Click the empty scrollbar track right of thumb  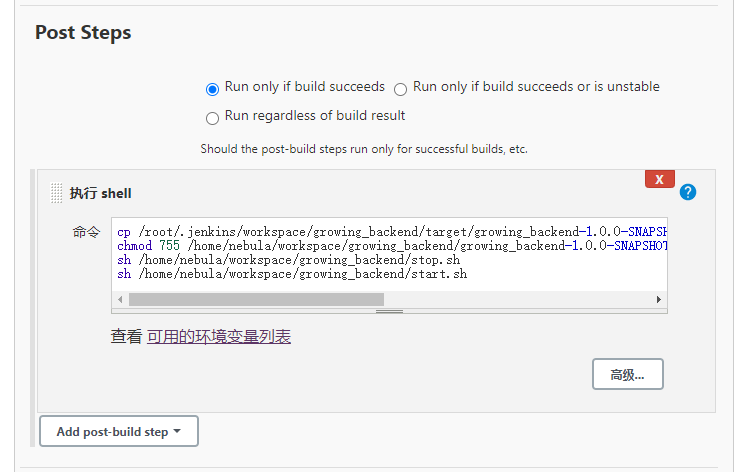click(x=518, y=299)
